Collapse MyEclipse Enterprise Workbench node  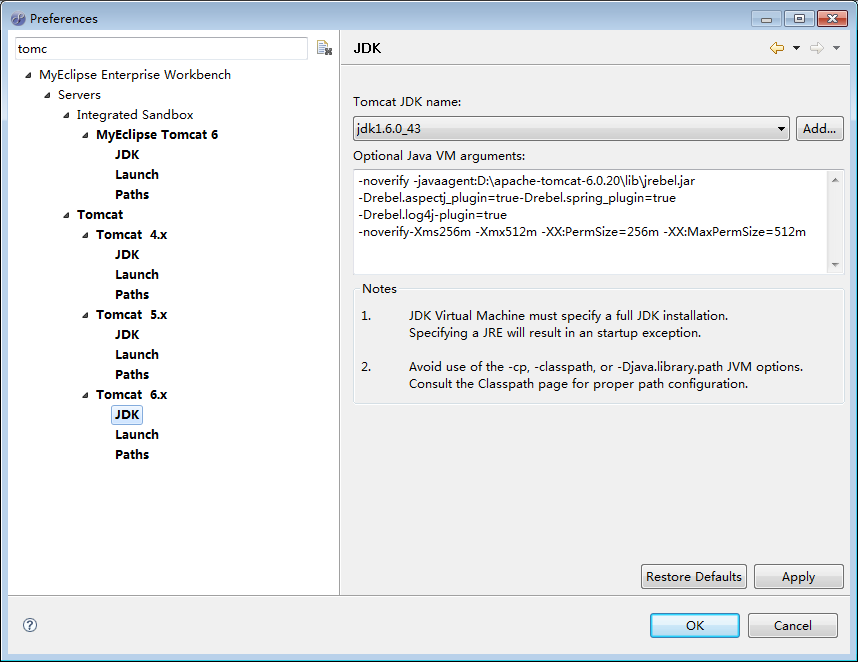coord(28,75)
